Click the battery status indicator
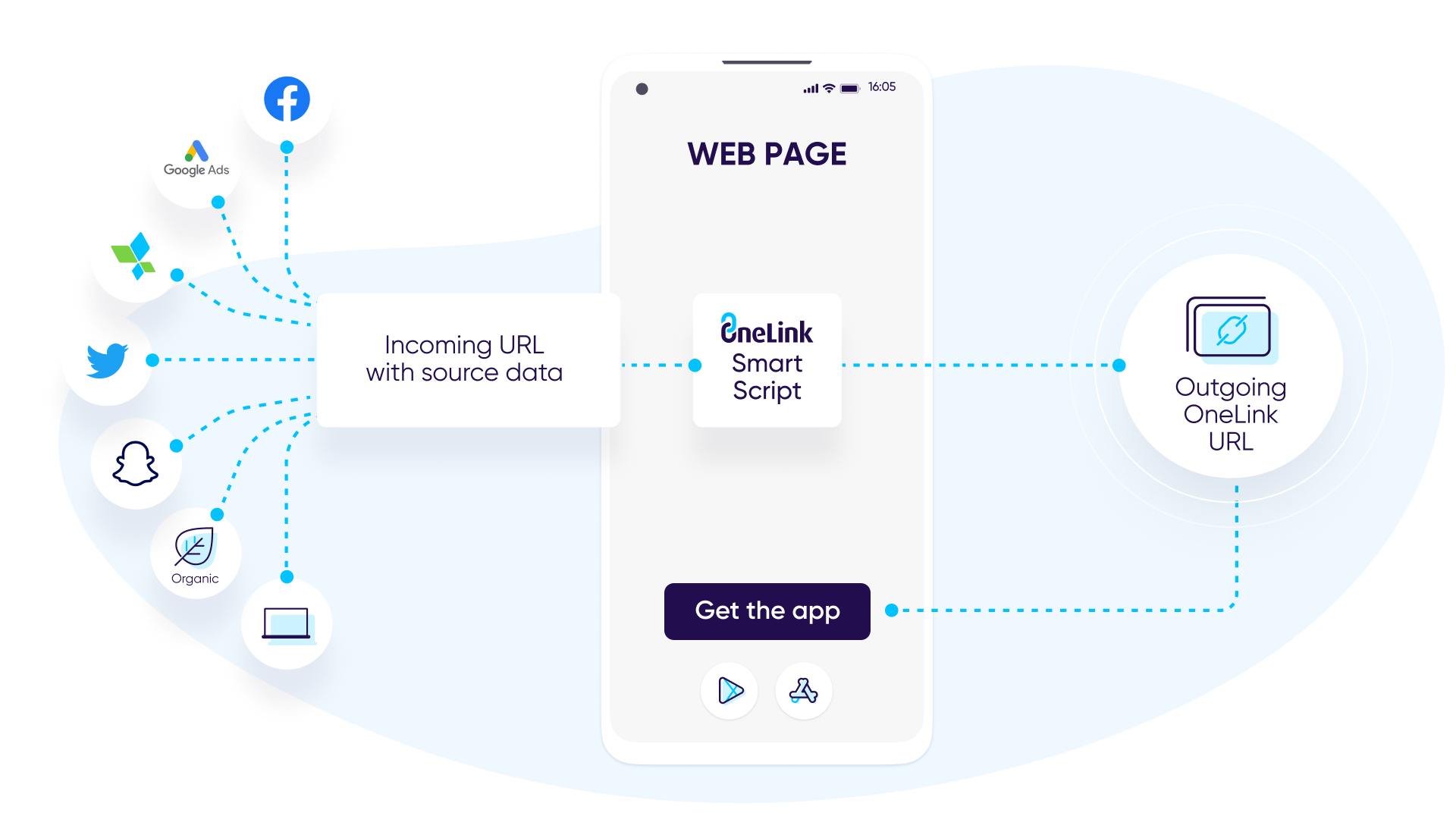 (849, 87)
